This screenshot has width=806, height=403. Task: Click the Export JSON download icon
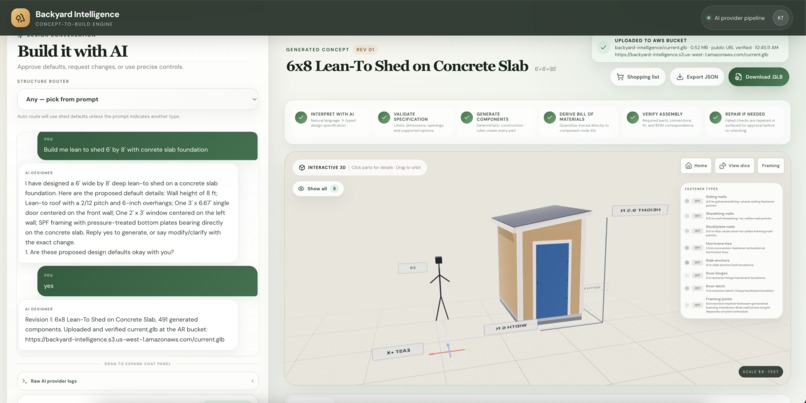pyautogui.click(x=680, y=77)
